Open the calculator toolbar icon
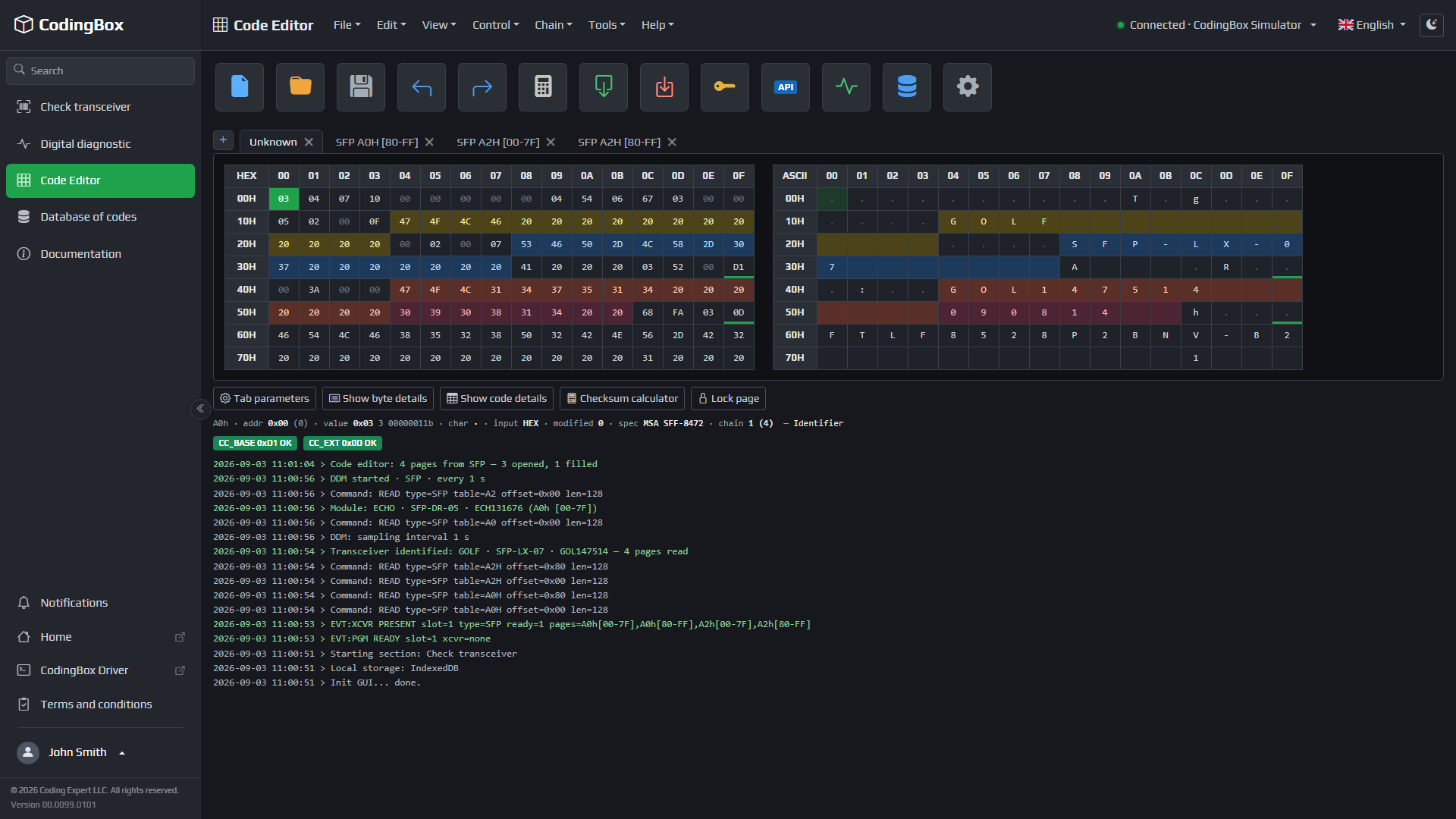 tap(543, 87)
